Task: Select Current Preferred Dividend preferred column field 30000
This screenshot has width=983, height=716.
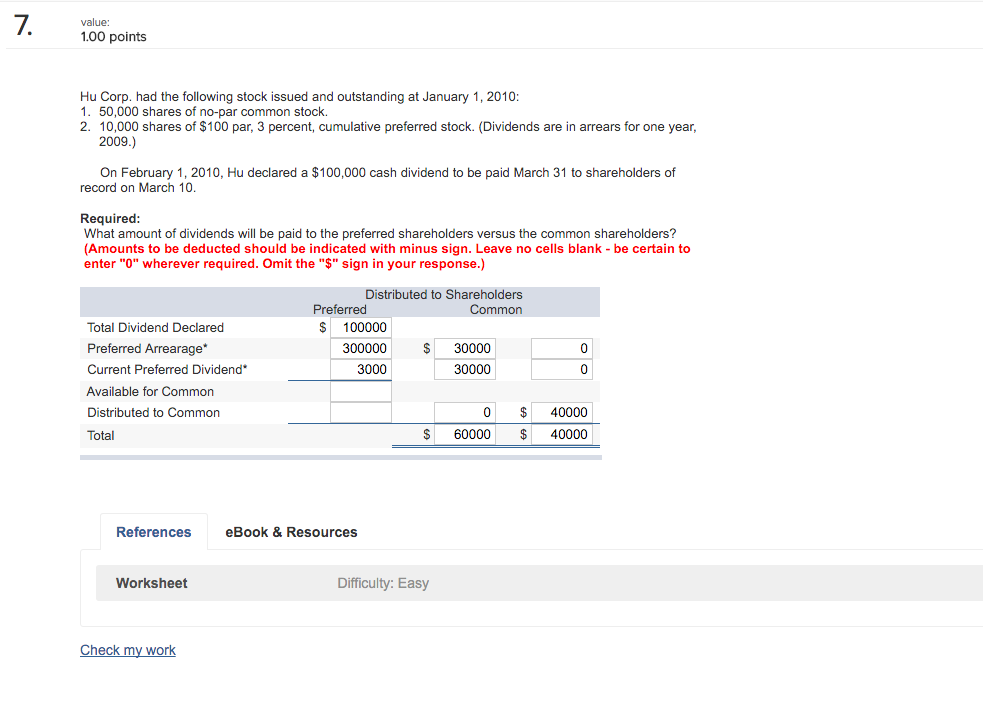Action: 465,369
